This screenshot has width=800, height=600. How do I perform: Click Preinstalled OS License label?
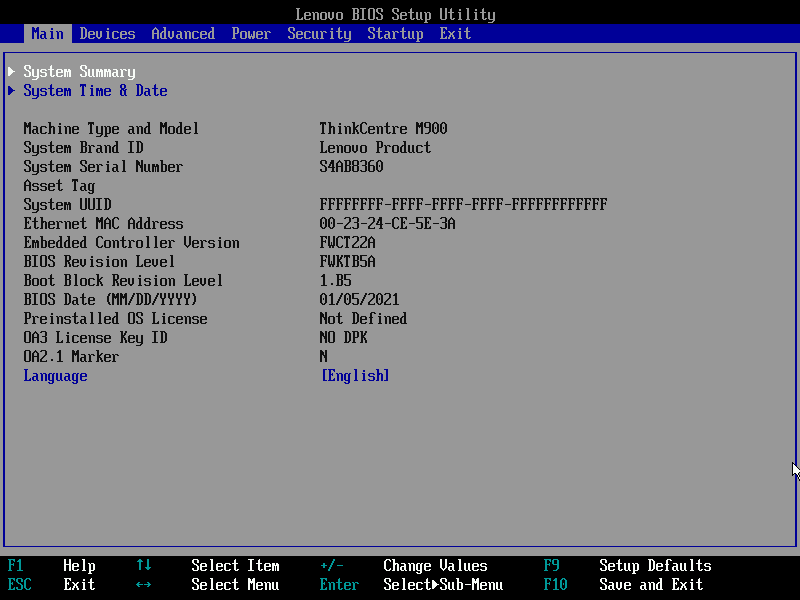pos(115,319)
